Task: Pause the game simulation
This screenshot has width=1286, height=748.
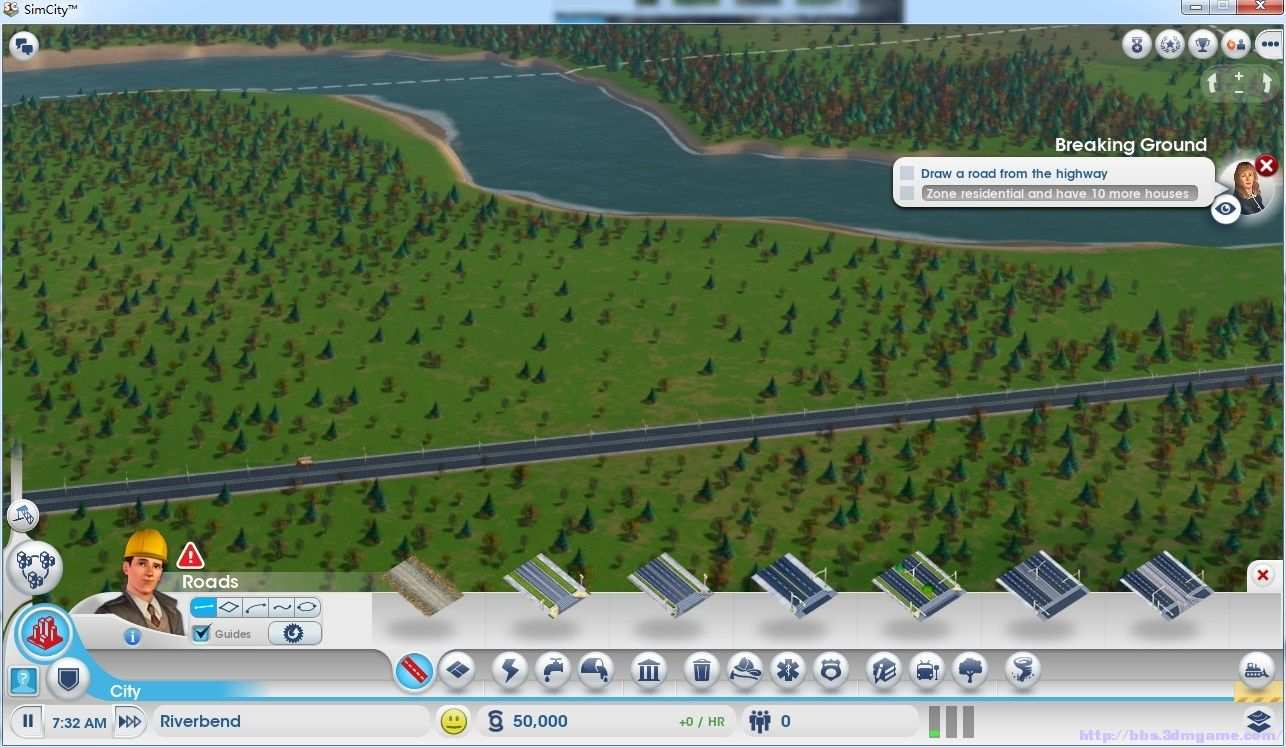Action: point(28,721)
